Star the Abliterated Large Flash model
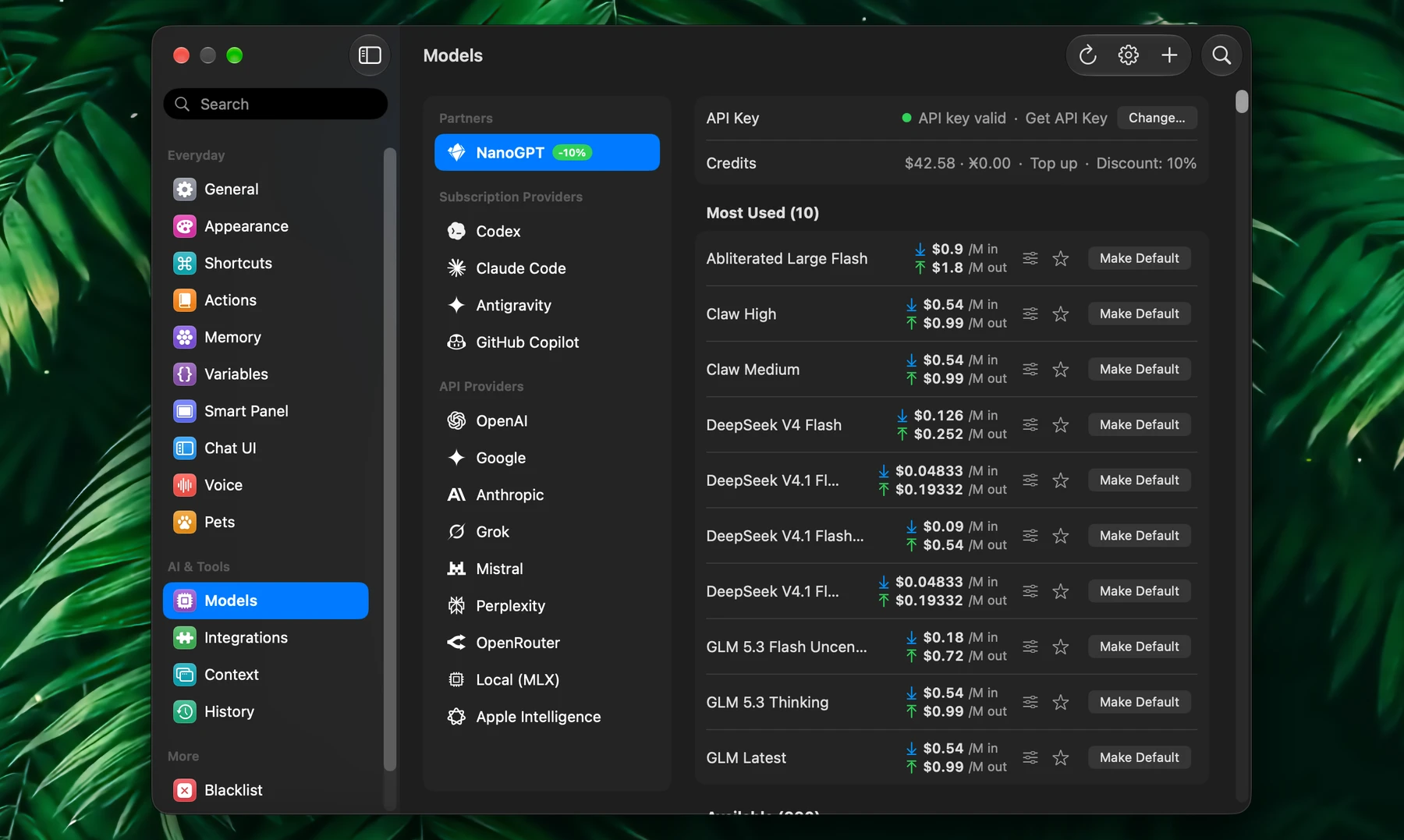The height and width of the screenshot is (840, 1404). coord(1061,258)
